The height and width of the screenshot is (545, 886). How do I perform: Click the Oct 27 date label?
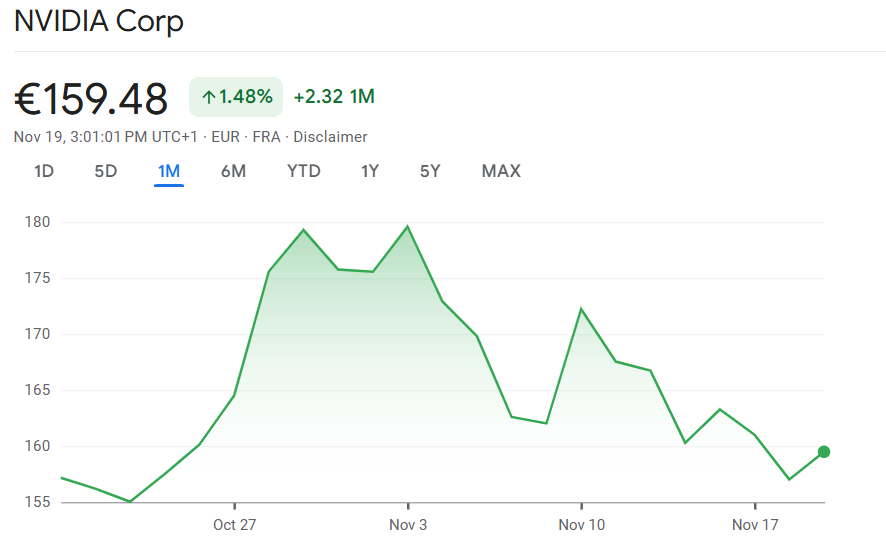[x=234, y=525]
